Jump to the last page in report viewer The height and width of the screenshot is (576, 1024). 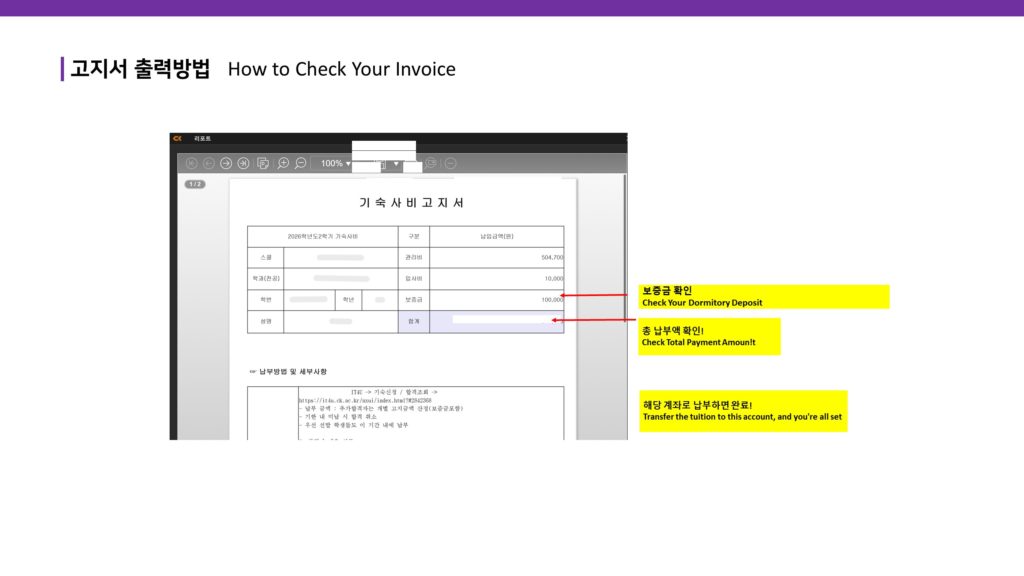coord(243,163)
